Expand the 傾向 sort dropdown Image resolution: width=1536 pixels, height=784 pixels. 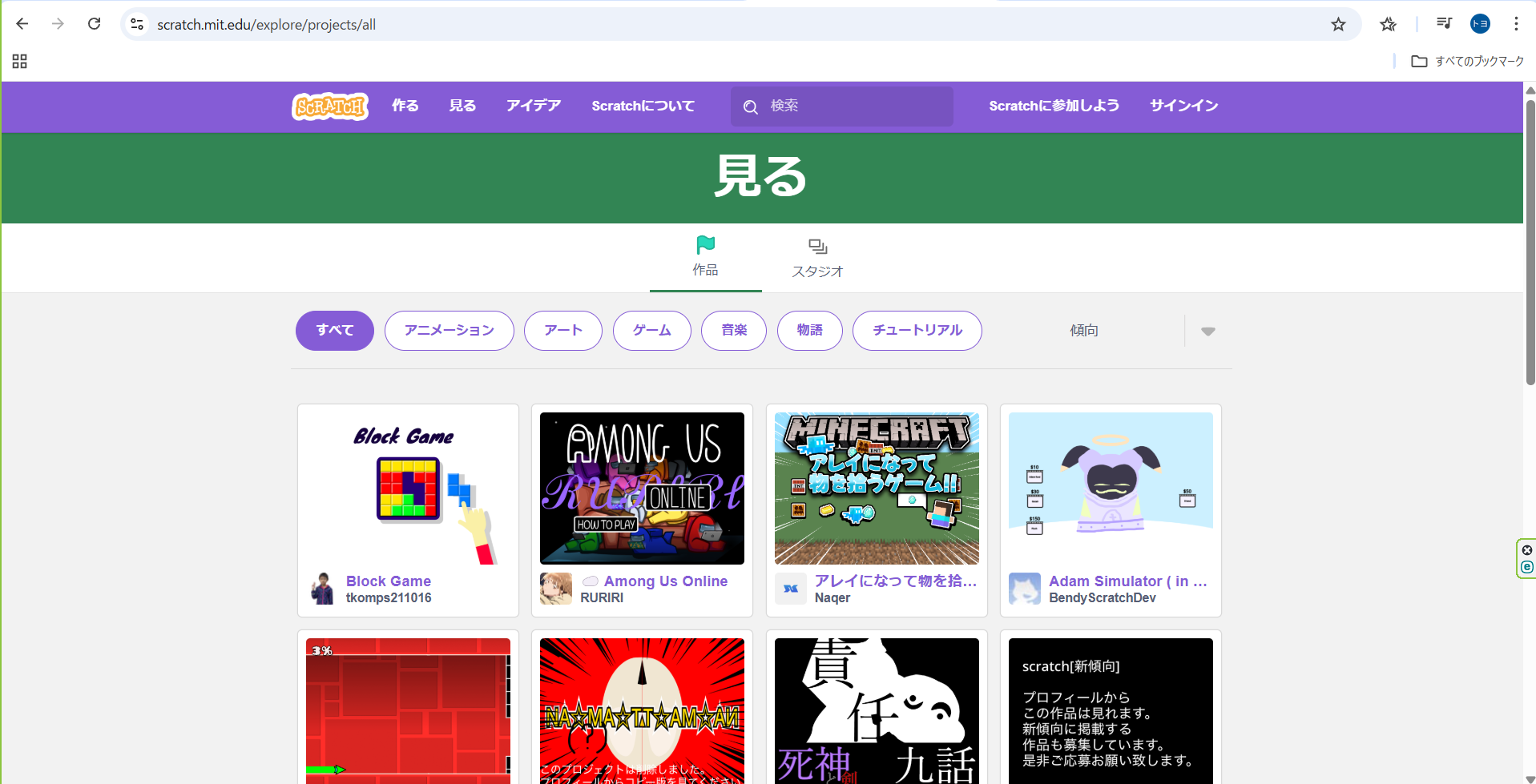coord(1207,331)
